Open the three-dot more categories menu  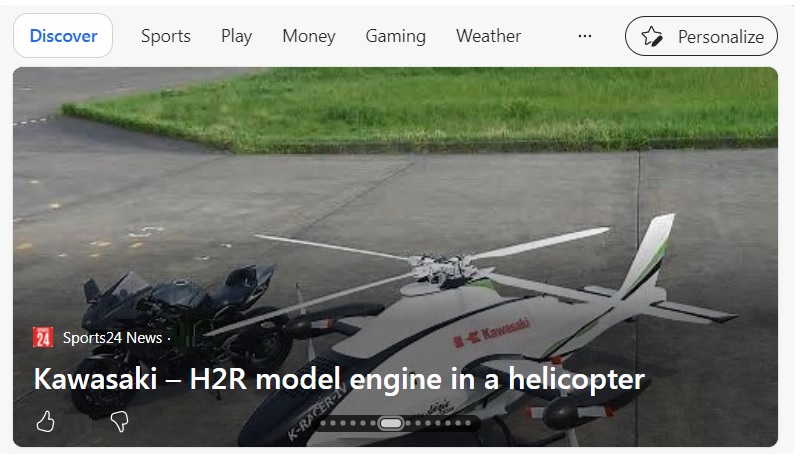585,36
